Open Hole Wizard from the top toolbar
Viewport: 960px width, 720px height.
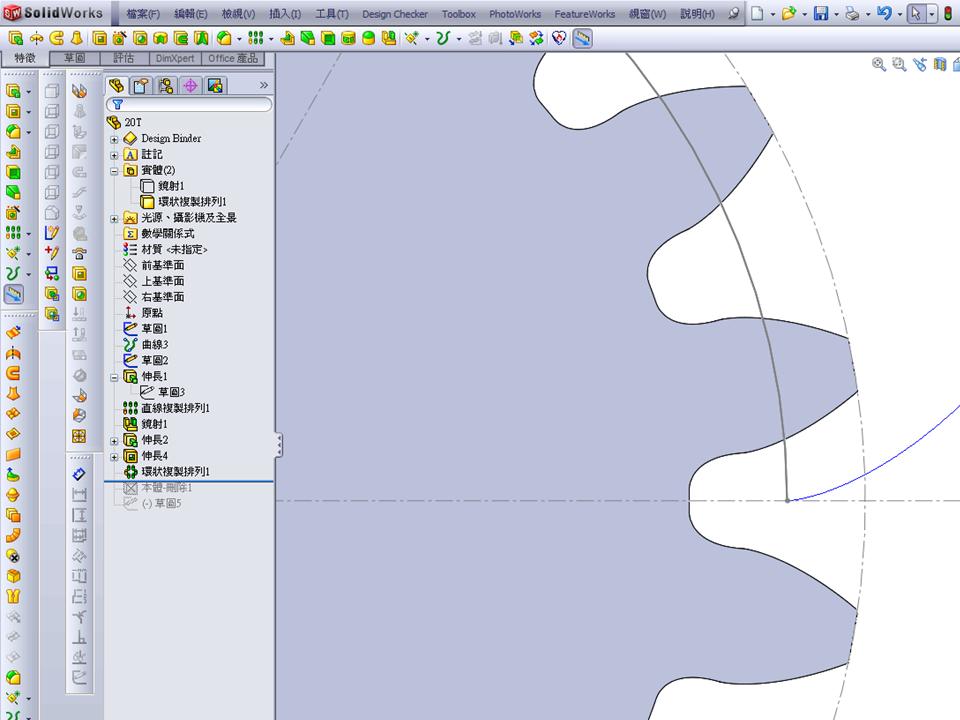119,39
